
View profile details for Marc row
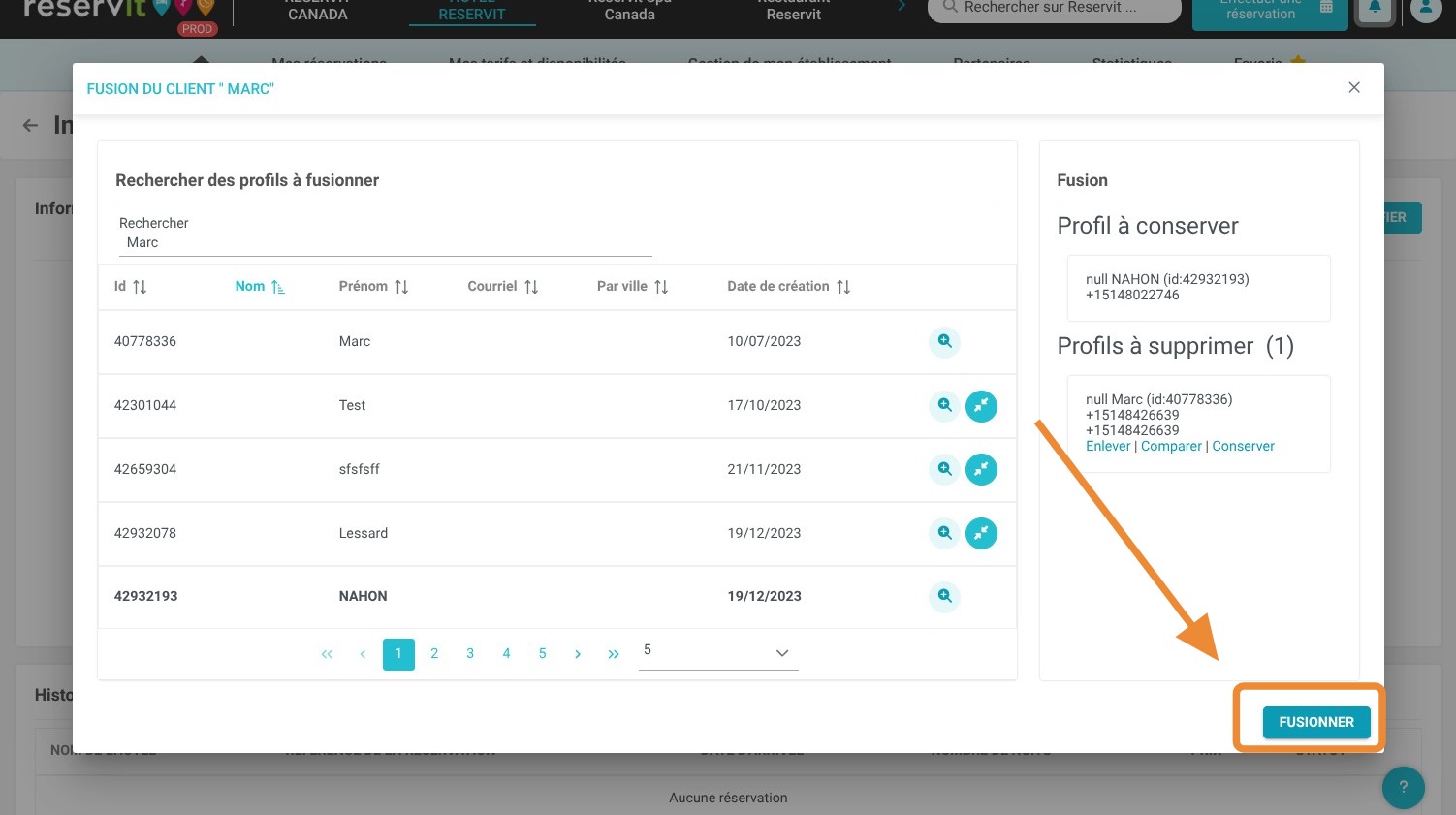(944, 341)
